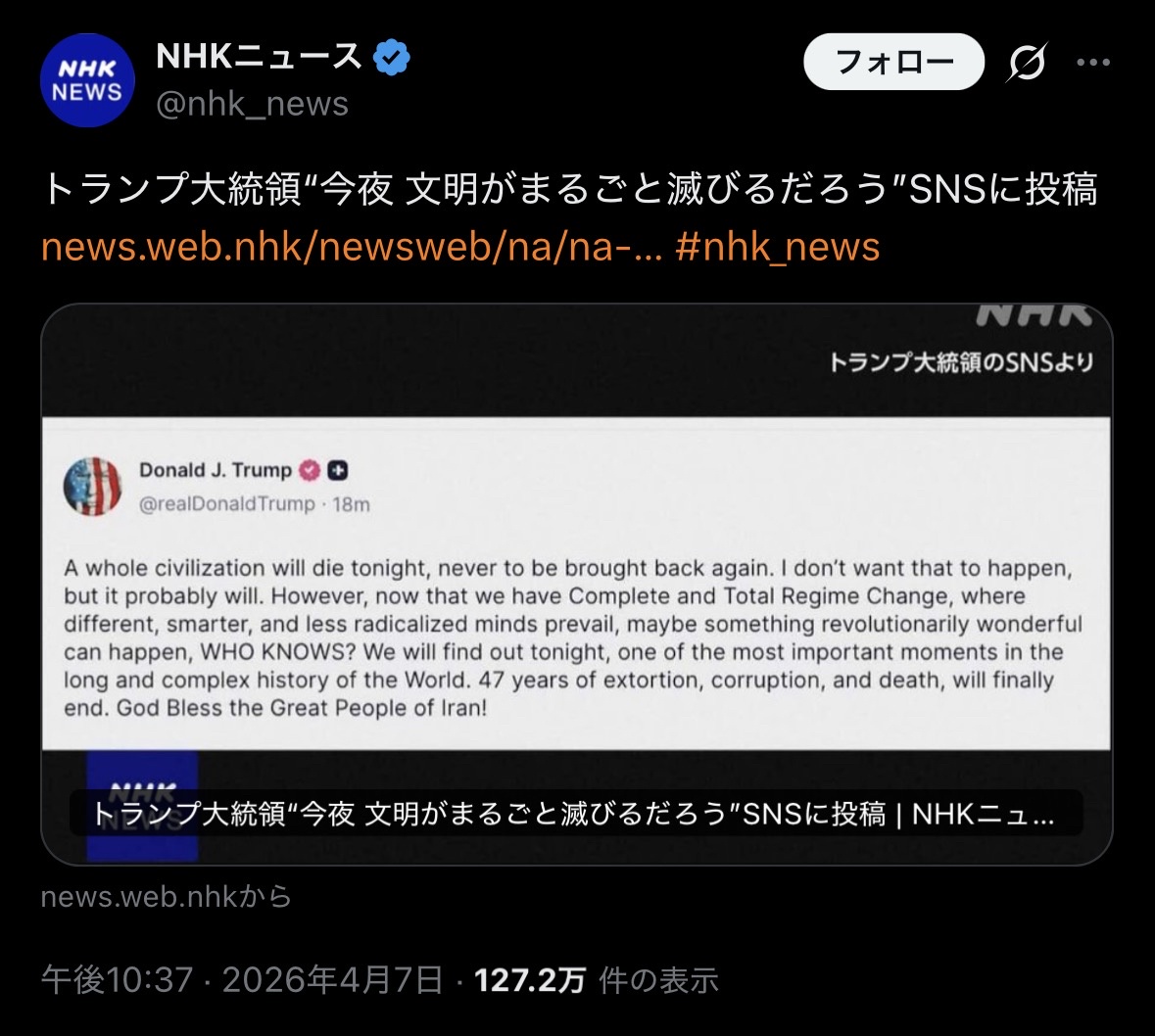This screenshot has height=1036, width=1155.
Task: Click the NHKニュース display name
Action: 259,56
